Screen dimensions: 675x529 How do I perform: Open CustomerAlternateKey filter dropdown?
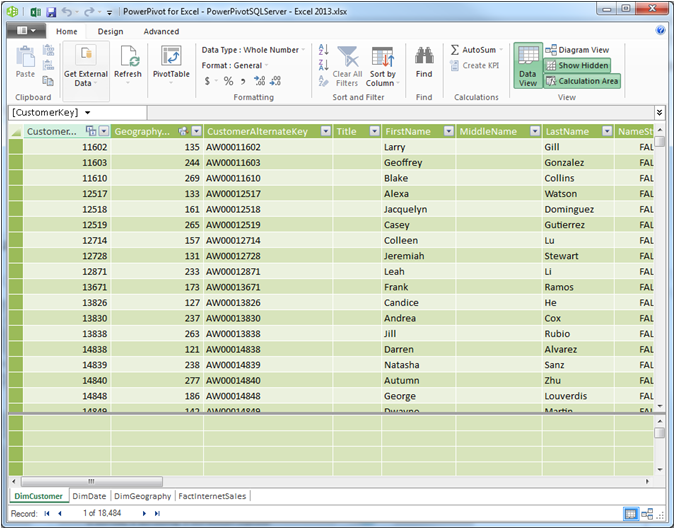[x=326, y=131]
